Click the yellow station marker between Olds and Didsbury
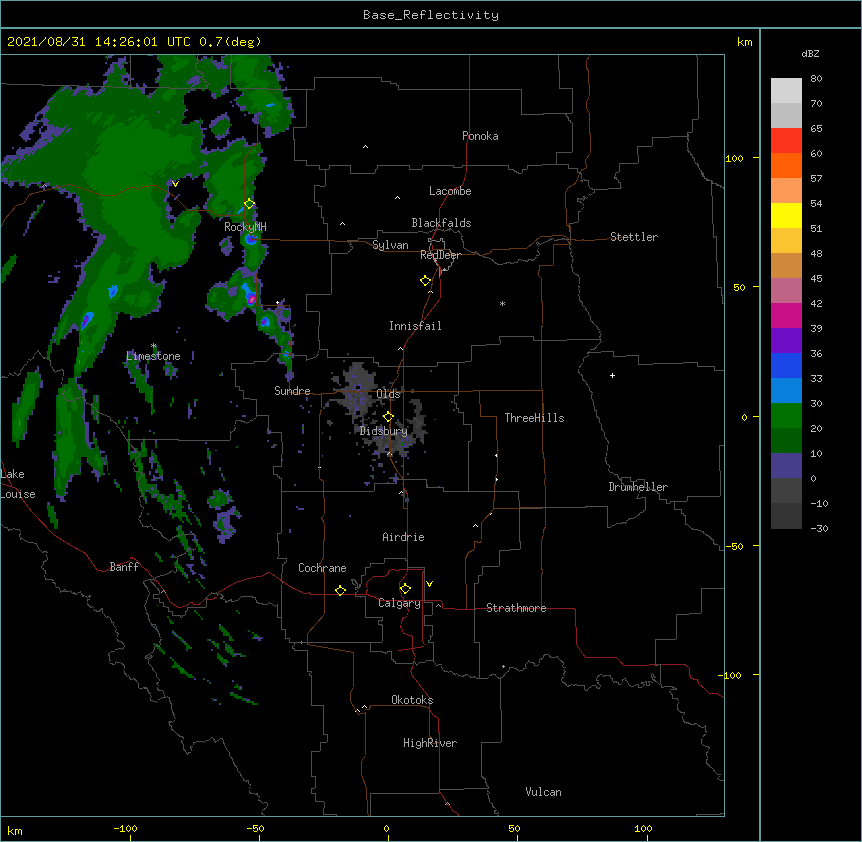Screen dimensions: 862x842 tap(388, 417)
